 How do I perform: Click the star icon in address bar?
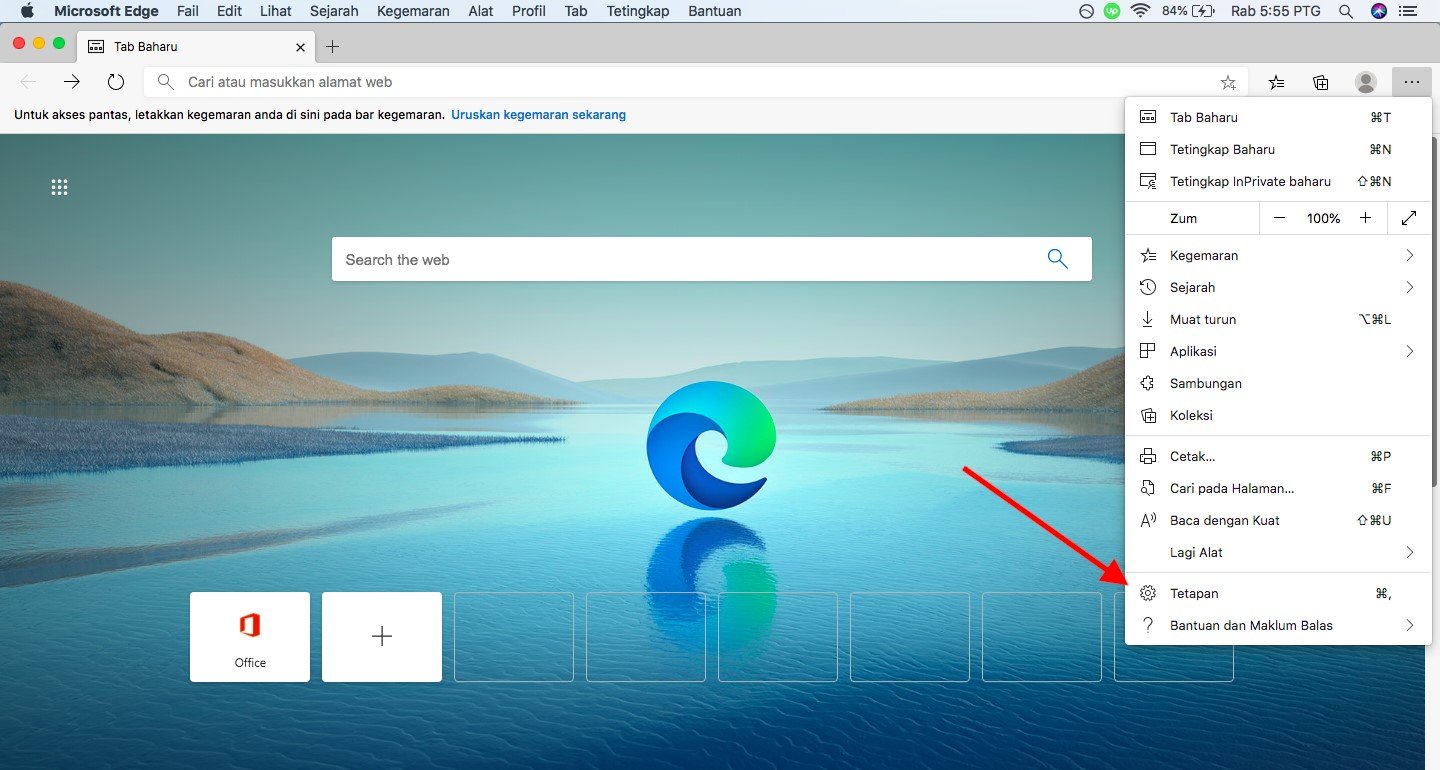pyautogui.click(x=1228, y=82)
